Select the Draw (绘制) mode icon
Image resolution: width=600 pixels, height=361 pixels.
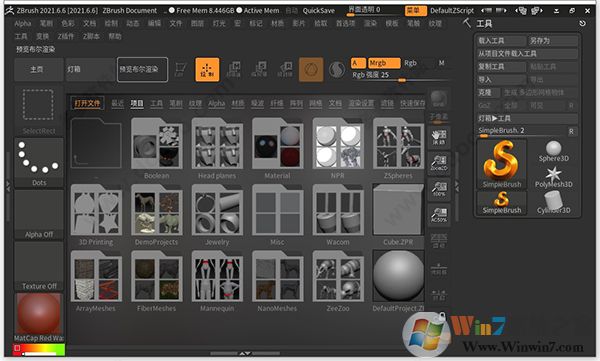(207, 70)
